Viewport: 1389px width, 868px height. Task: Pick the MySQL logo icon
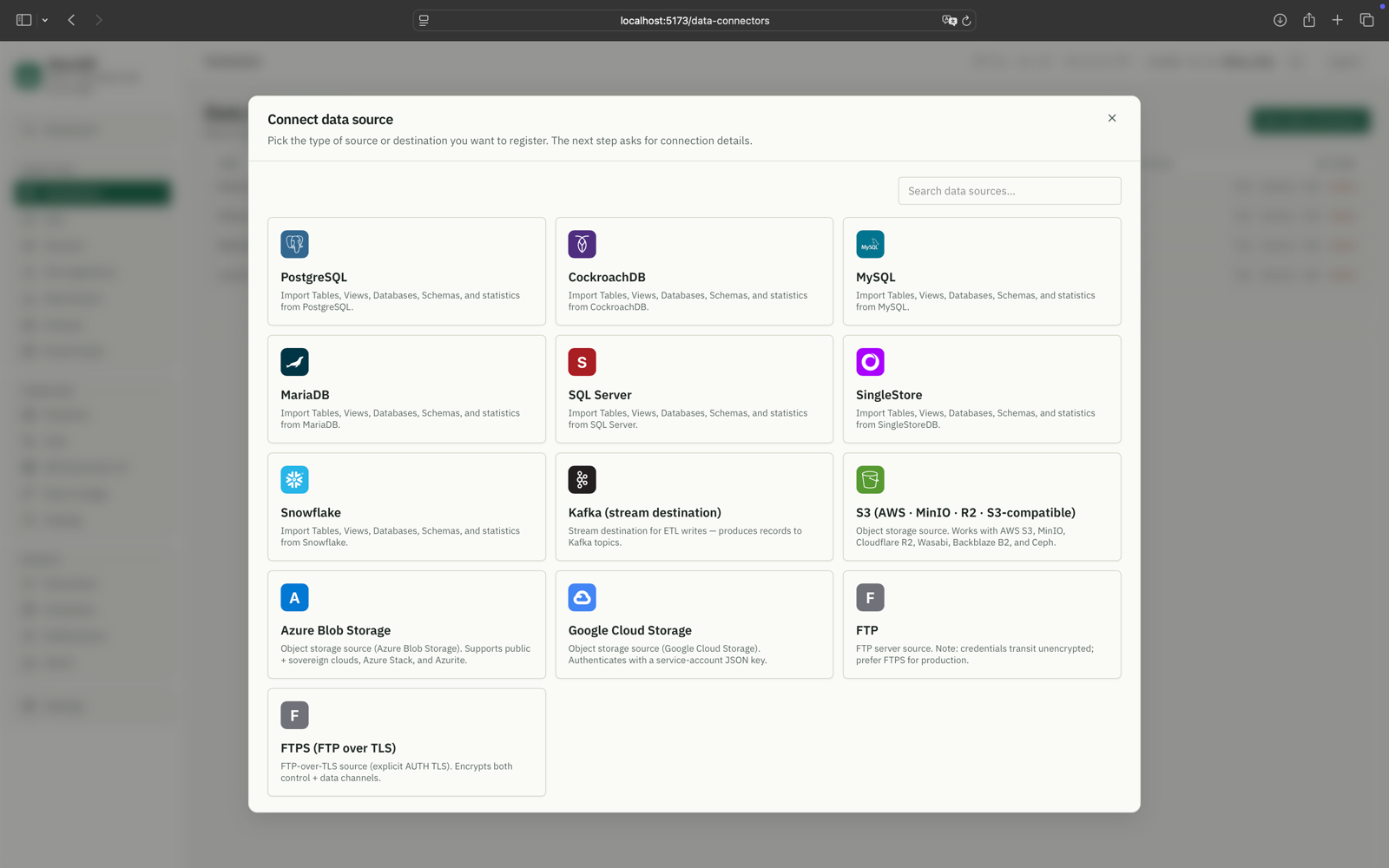(870, 244)
